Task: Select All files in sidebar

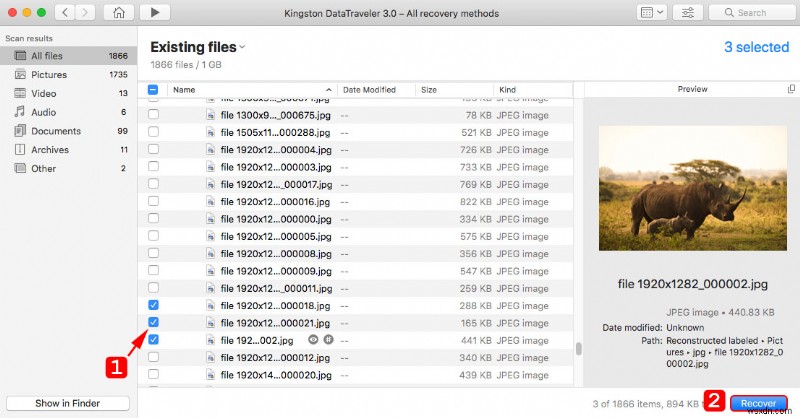Action: (68, 56)
